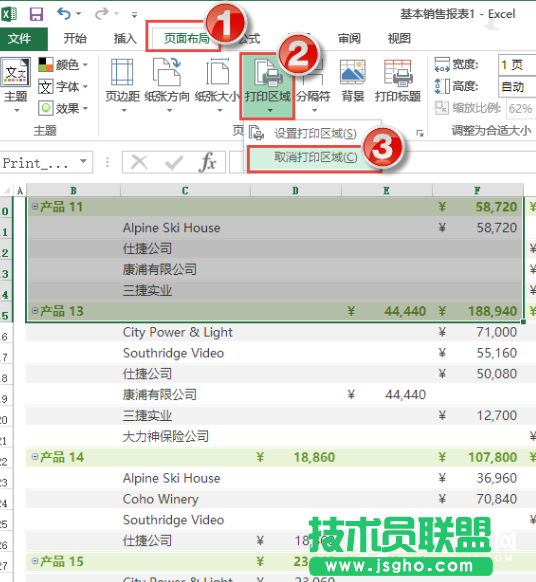Viewport: 536px width, 582px height.
Task: Click the cell showing 70,840
Action: pos(478,499)
